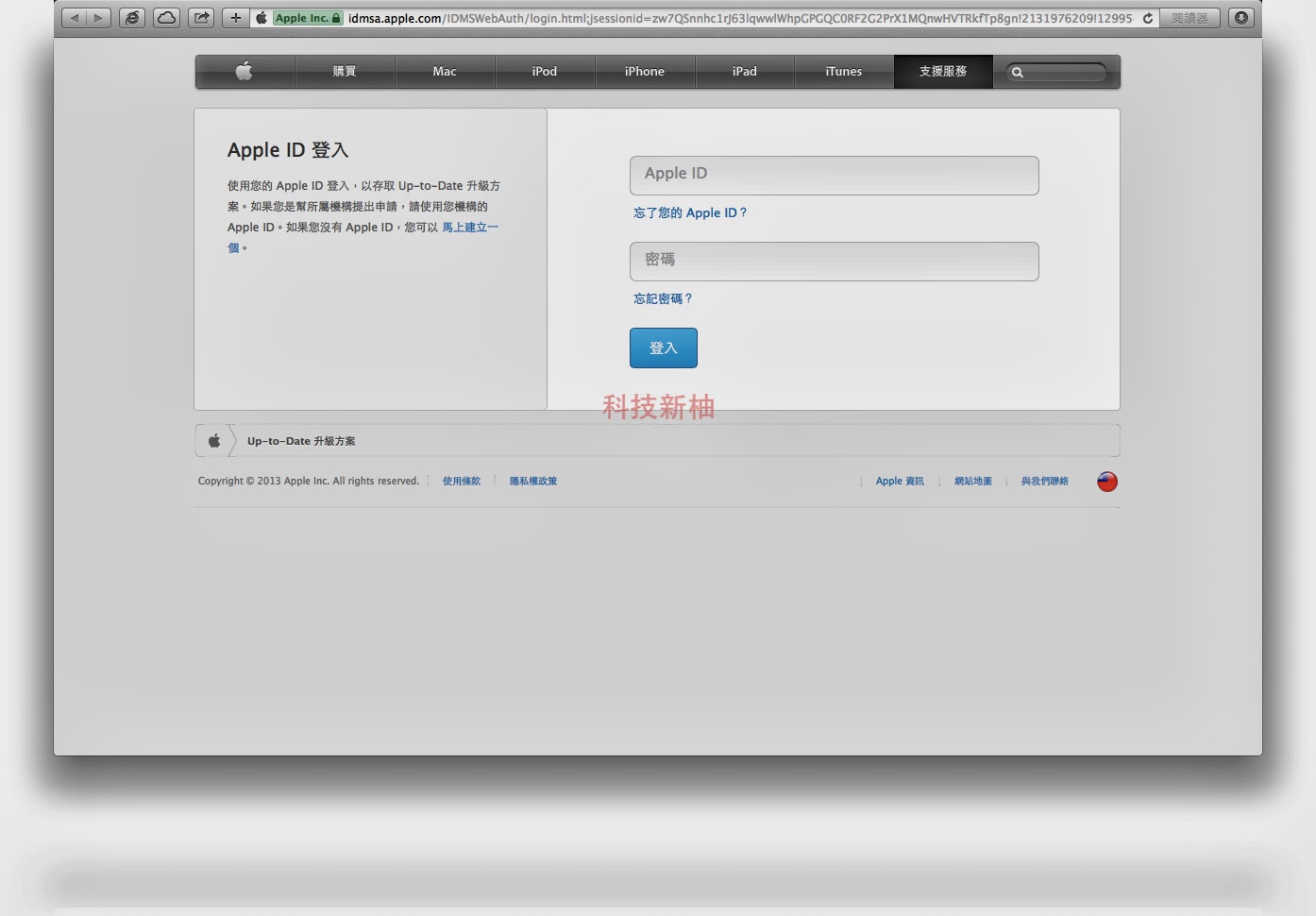
Task: Open the iTunes tab
Action: click(844, 71)
